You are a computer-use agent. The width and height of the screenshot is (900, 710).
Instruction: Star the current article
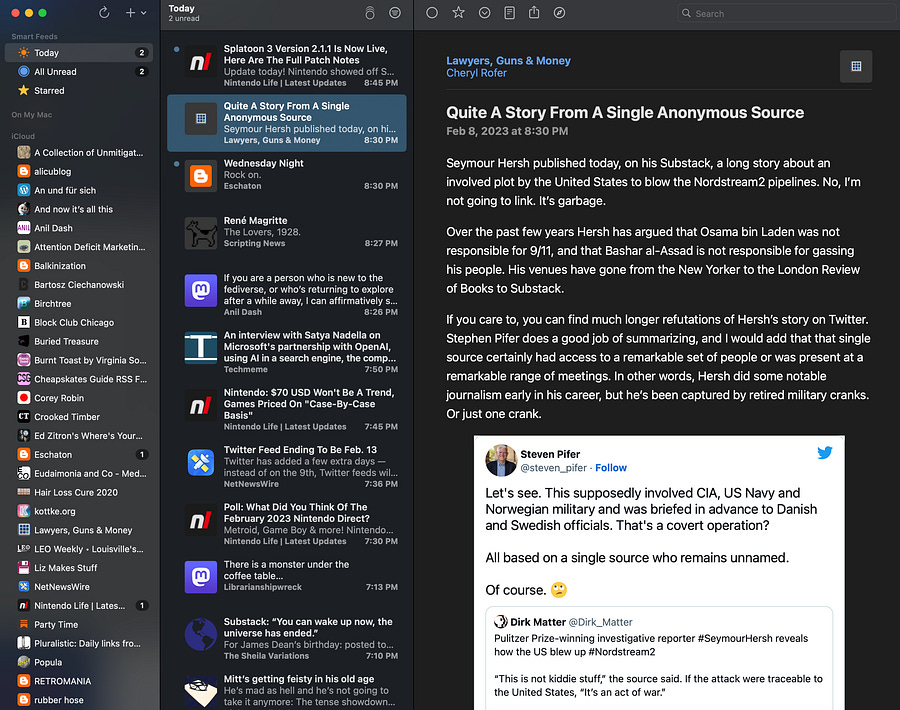(x=458, y=13)
